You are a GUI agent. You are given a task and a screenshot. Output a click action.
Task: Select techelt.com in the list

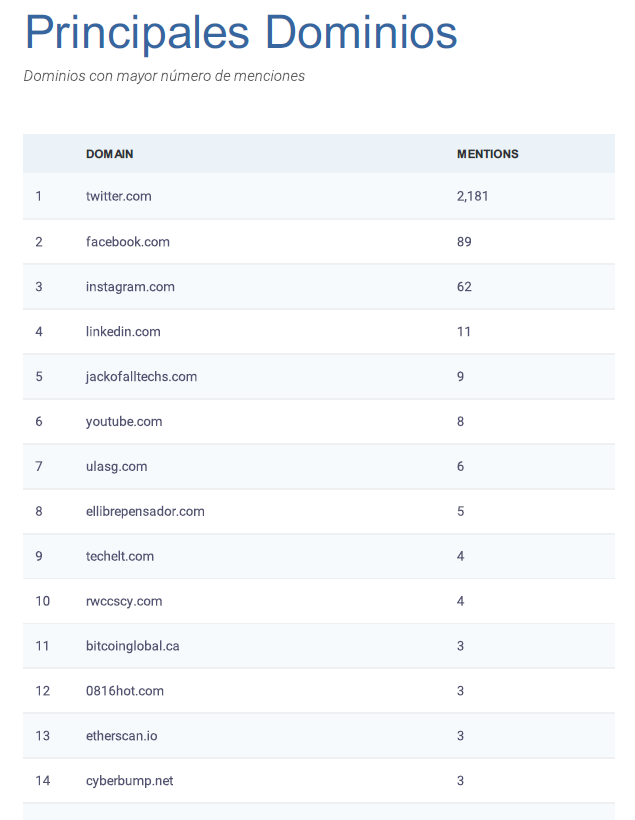[x=120, y=556]
